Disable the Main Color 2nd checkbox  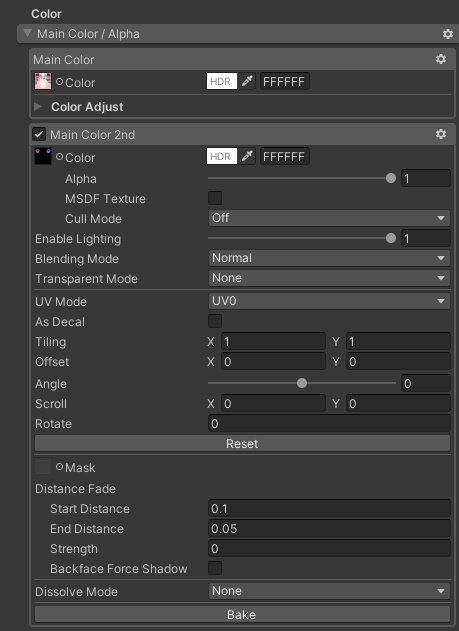[x=39, y=134]
